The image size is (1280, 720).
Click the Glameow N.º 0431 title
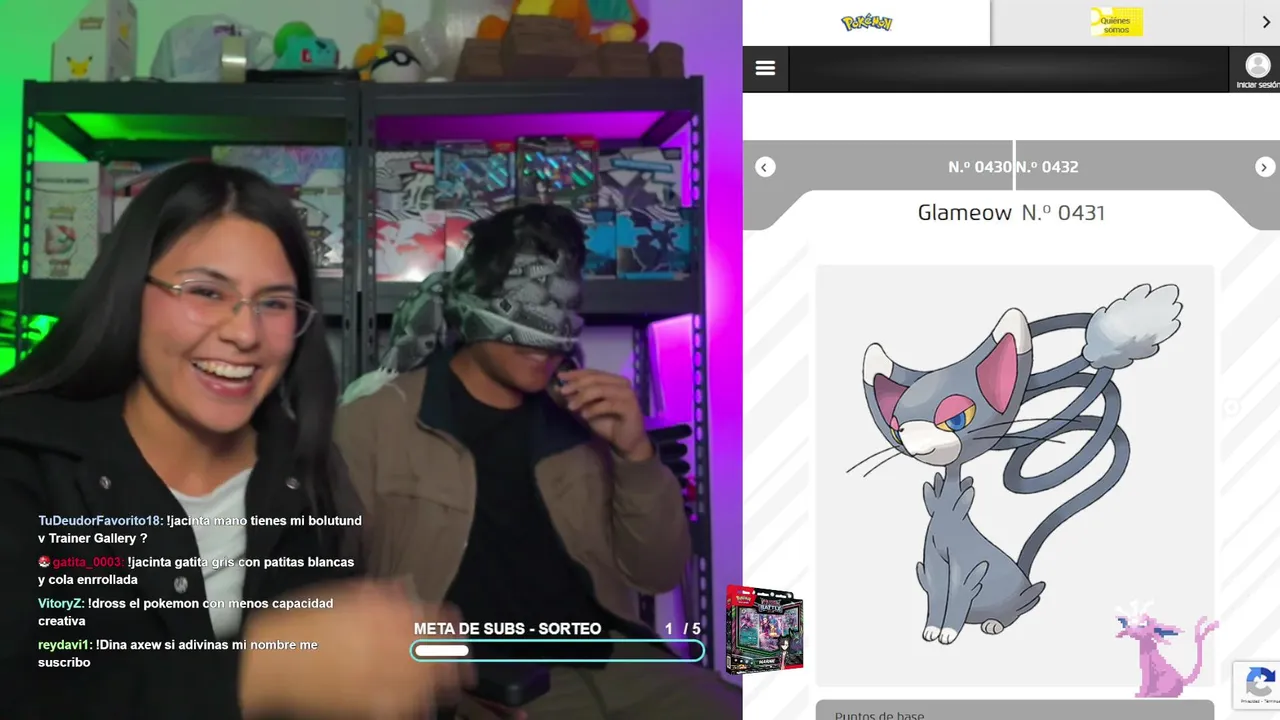(1011, 212)
